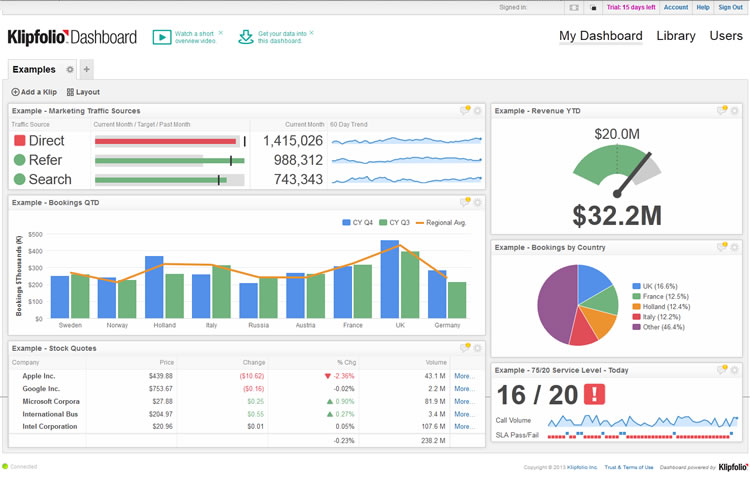Click the Add a Klip button

point(34,92)
